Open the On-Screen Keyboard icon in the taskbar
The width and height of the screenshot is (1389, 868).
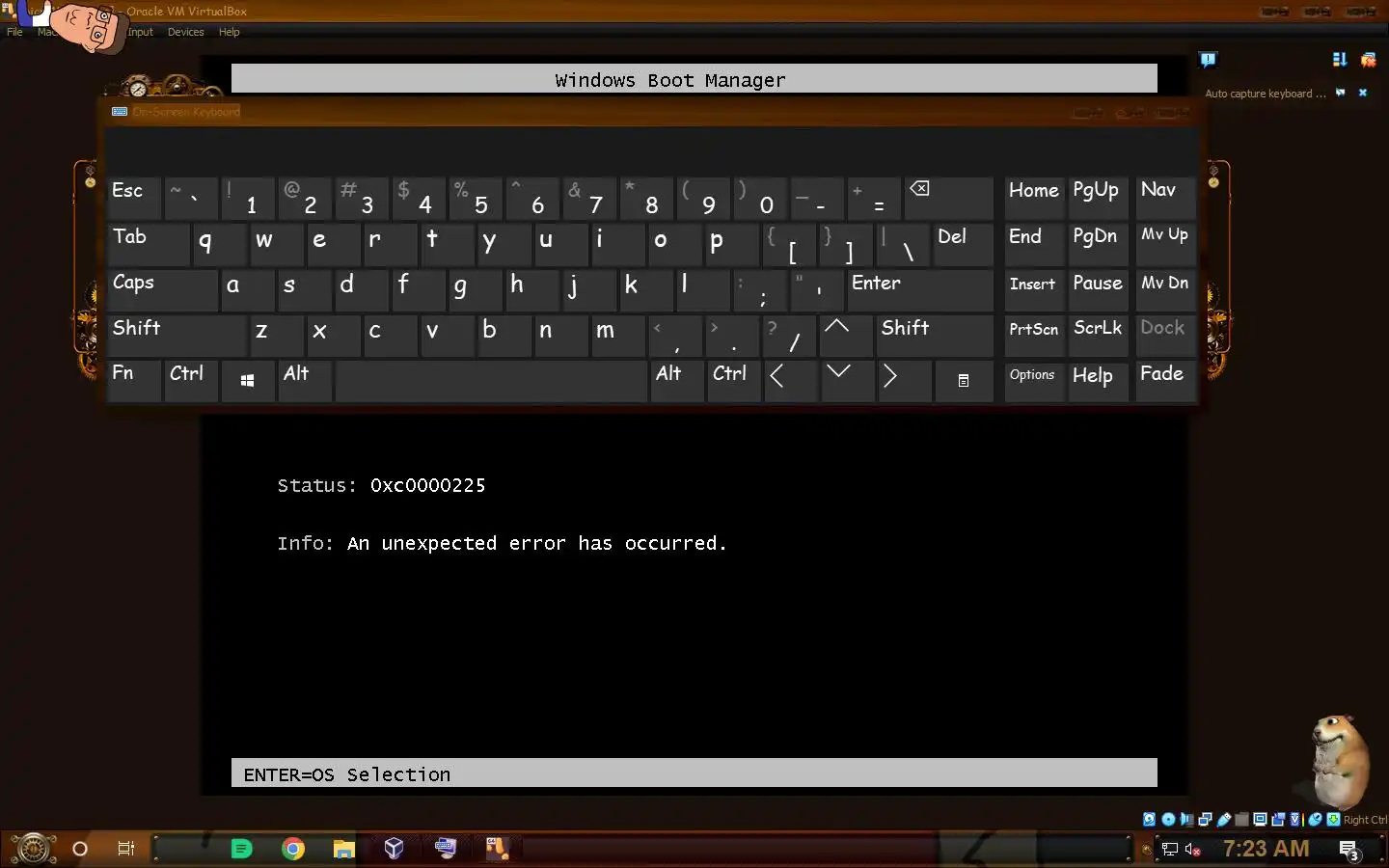tap(445, 849)
